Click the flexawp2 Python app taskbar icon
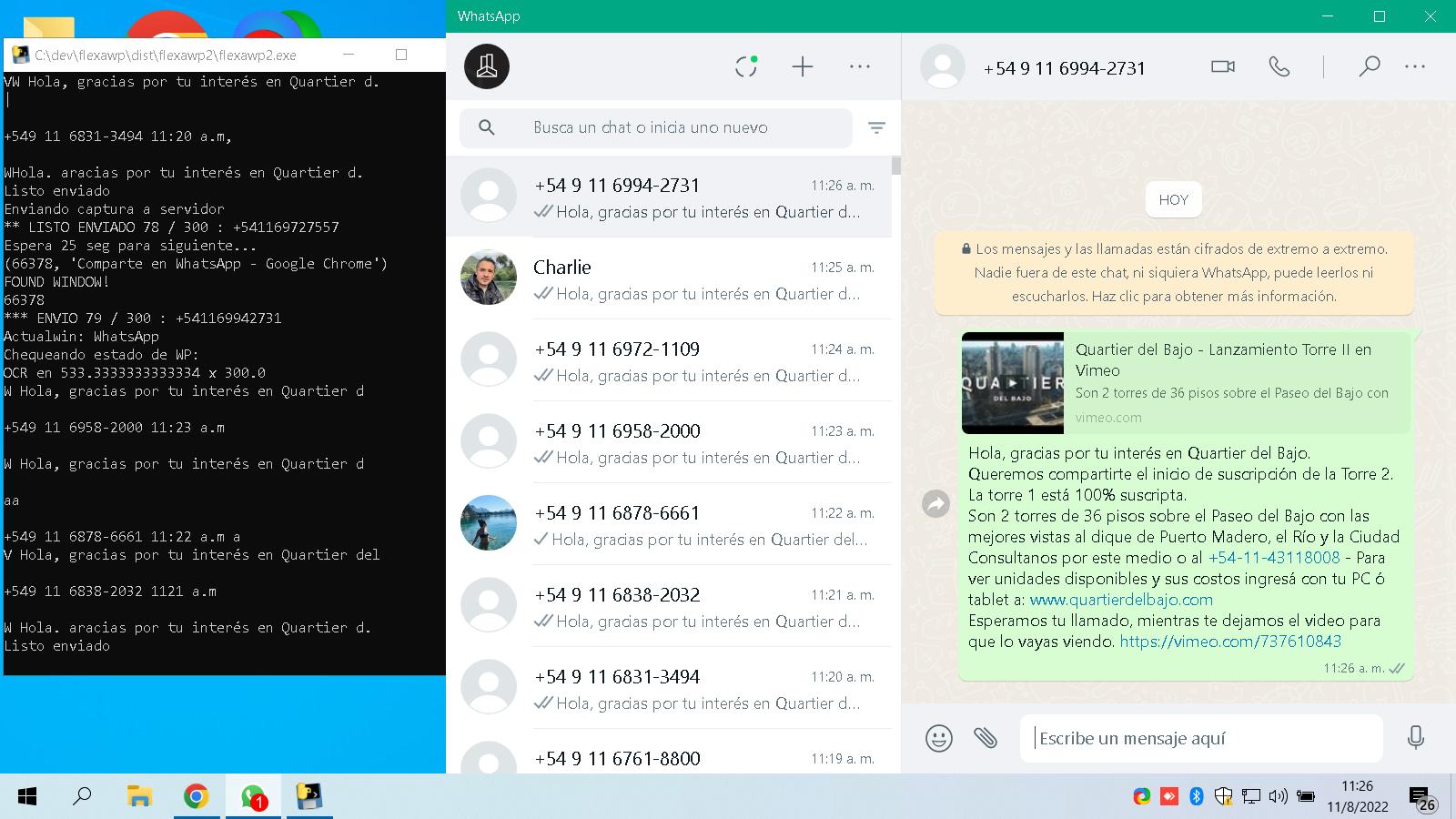 (309, 797)
